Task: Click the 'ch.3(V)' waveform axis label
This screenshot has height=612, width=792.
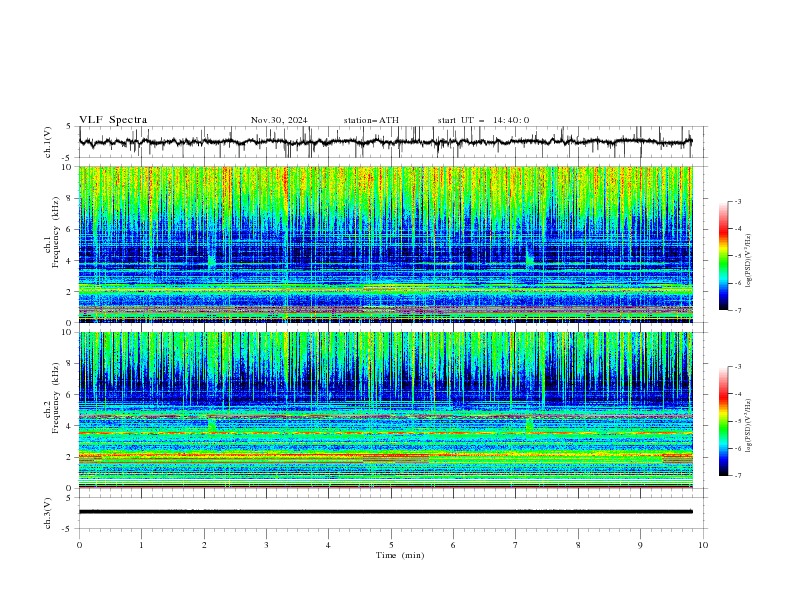Action: point(48,513)
